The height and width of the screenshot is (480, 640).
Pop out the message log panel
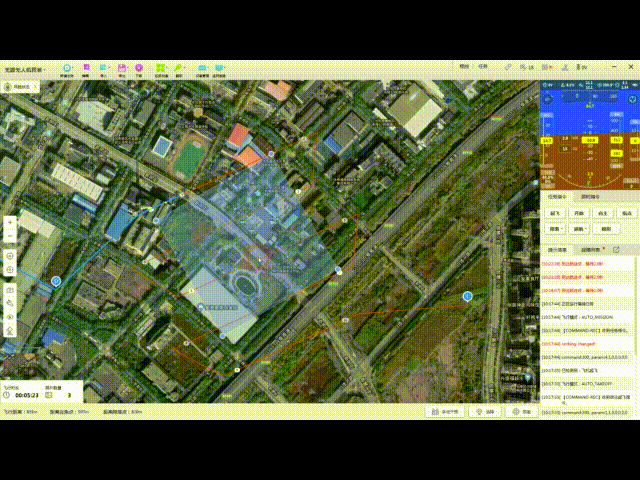coord(616,248)
